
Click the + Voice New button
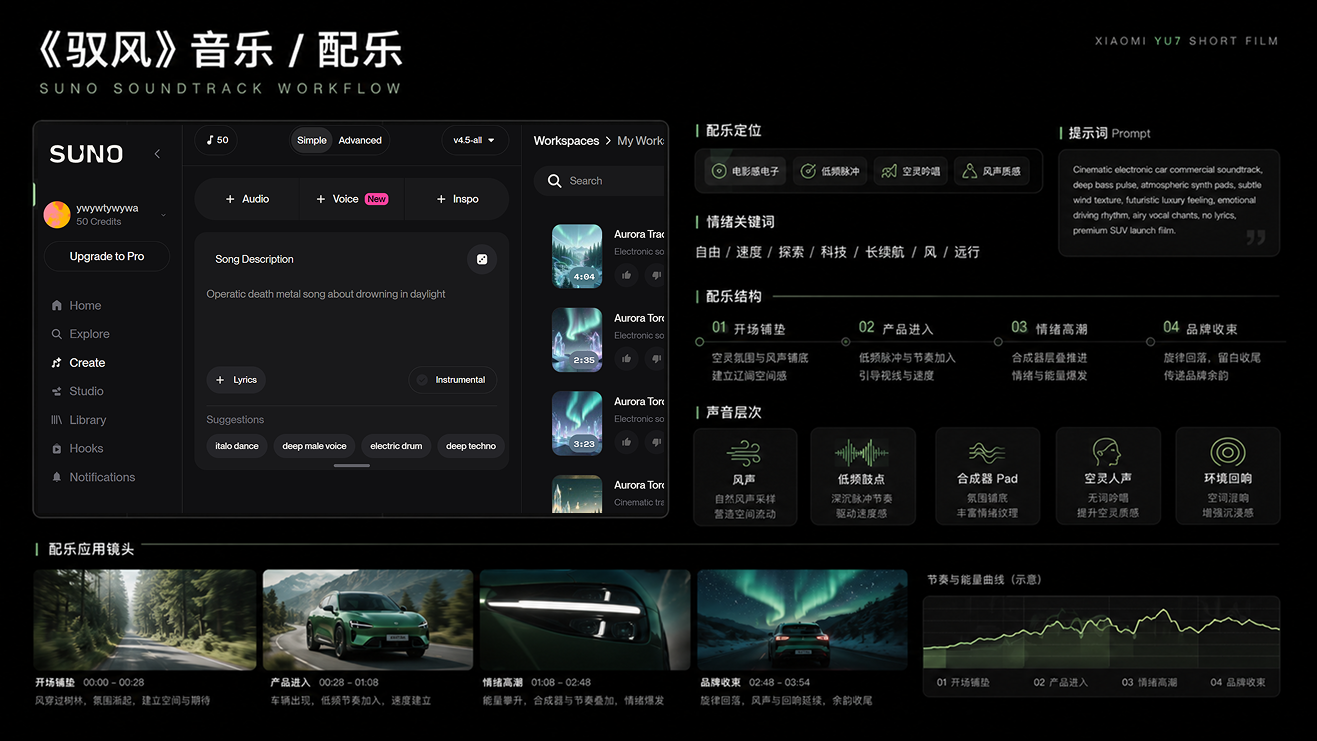[352, 199]
